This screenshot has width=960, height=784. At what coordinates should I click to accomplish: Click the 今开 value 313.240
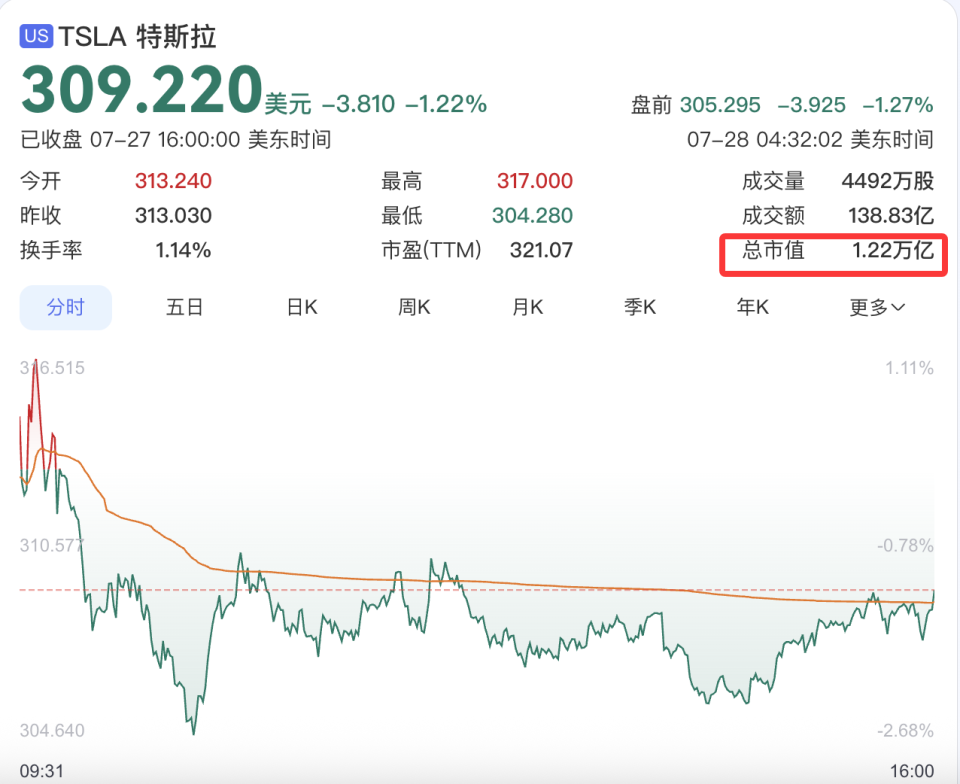(x=173, y=181)
